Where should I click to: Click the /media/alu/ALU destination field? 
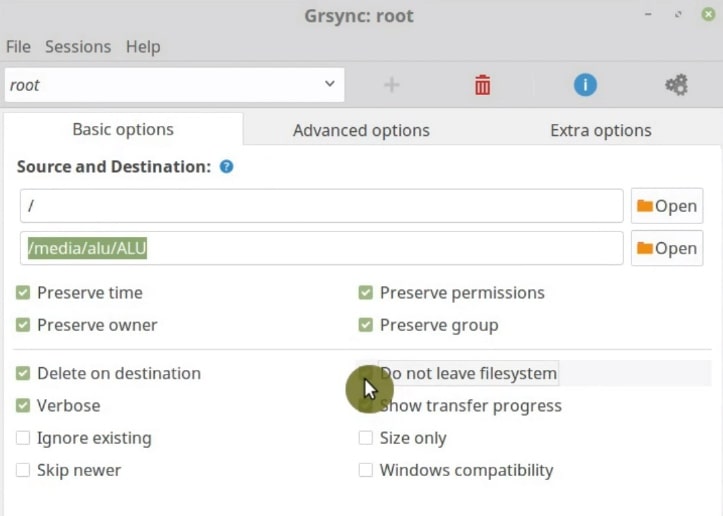321,248
